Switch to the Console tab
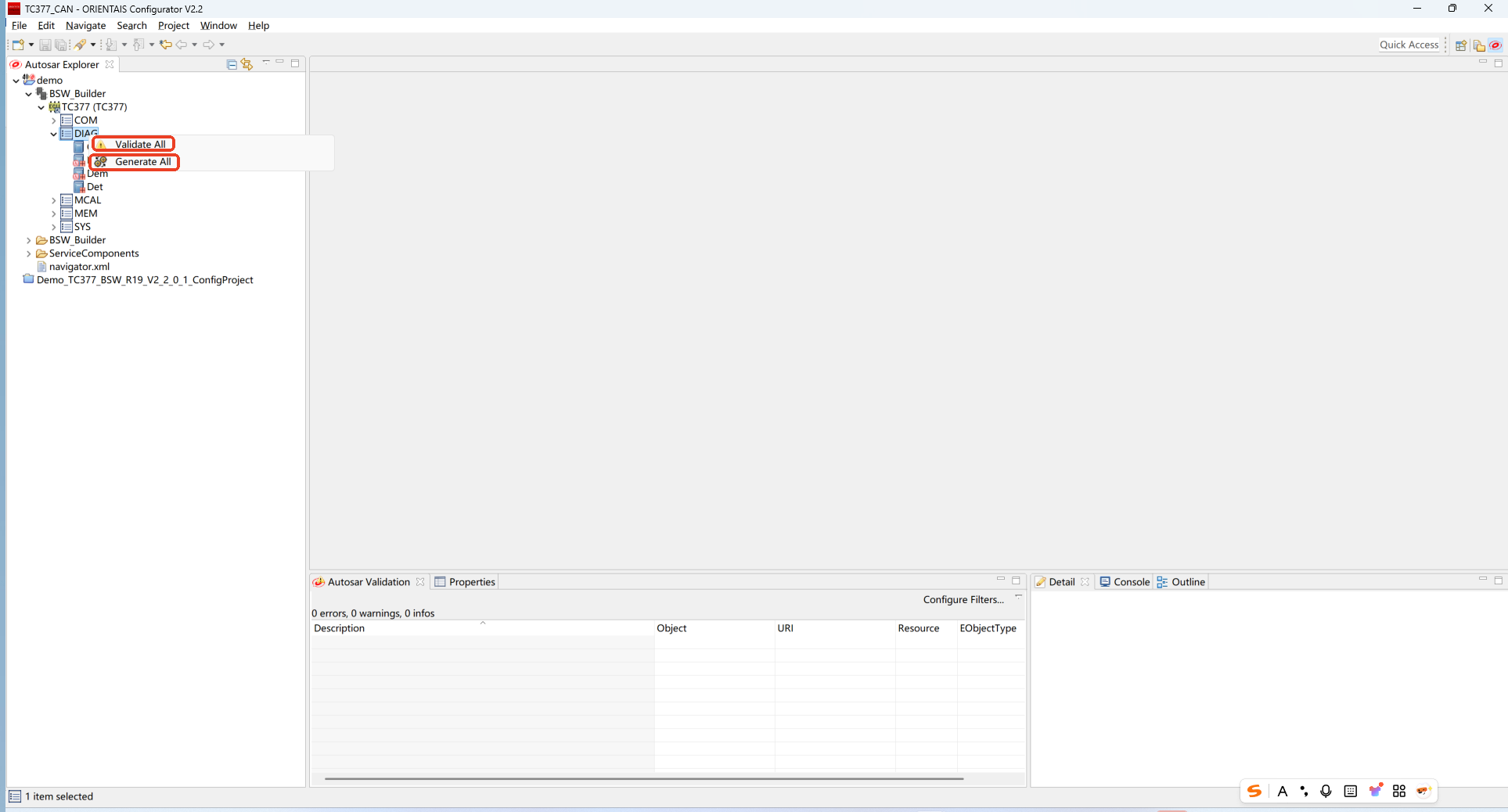Screen dimensions: 1508x812 (x=1125, y=582)
